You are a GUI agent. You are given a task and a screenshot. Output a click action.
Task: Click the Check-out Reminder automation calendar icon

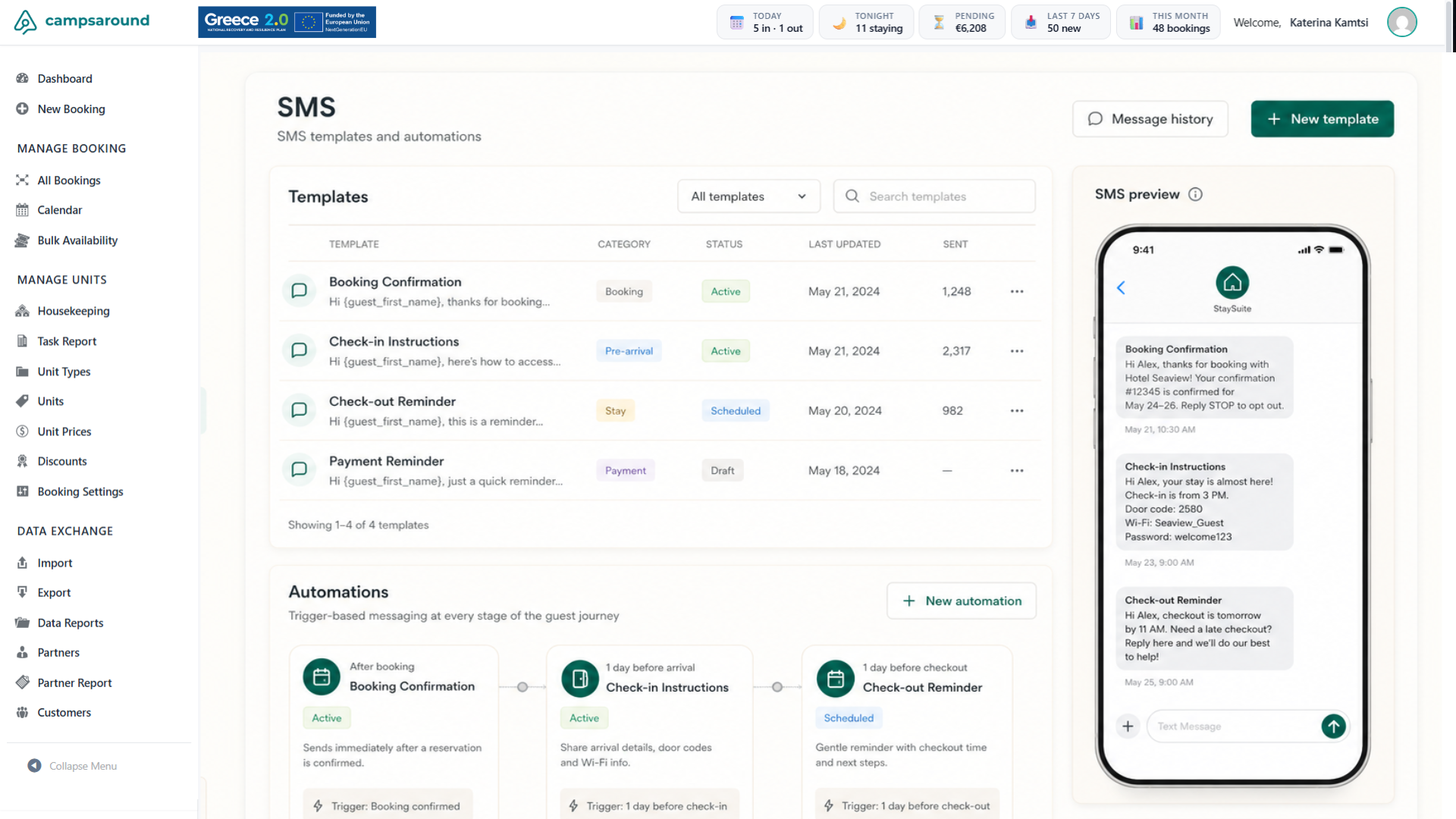click(x=835, y=679)
